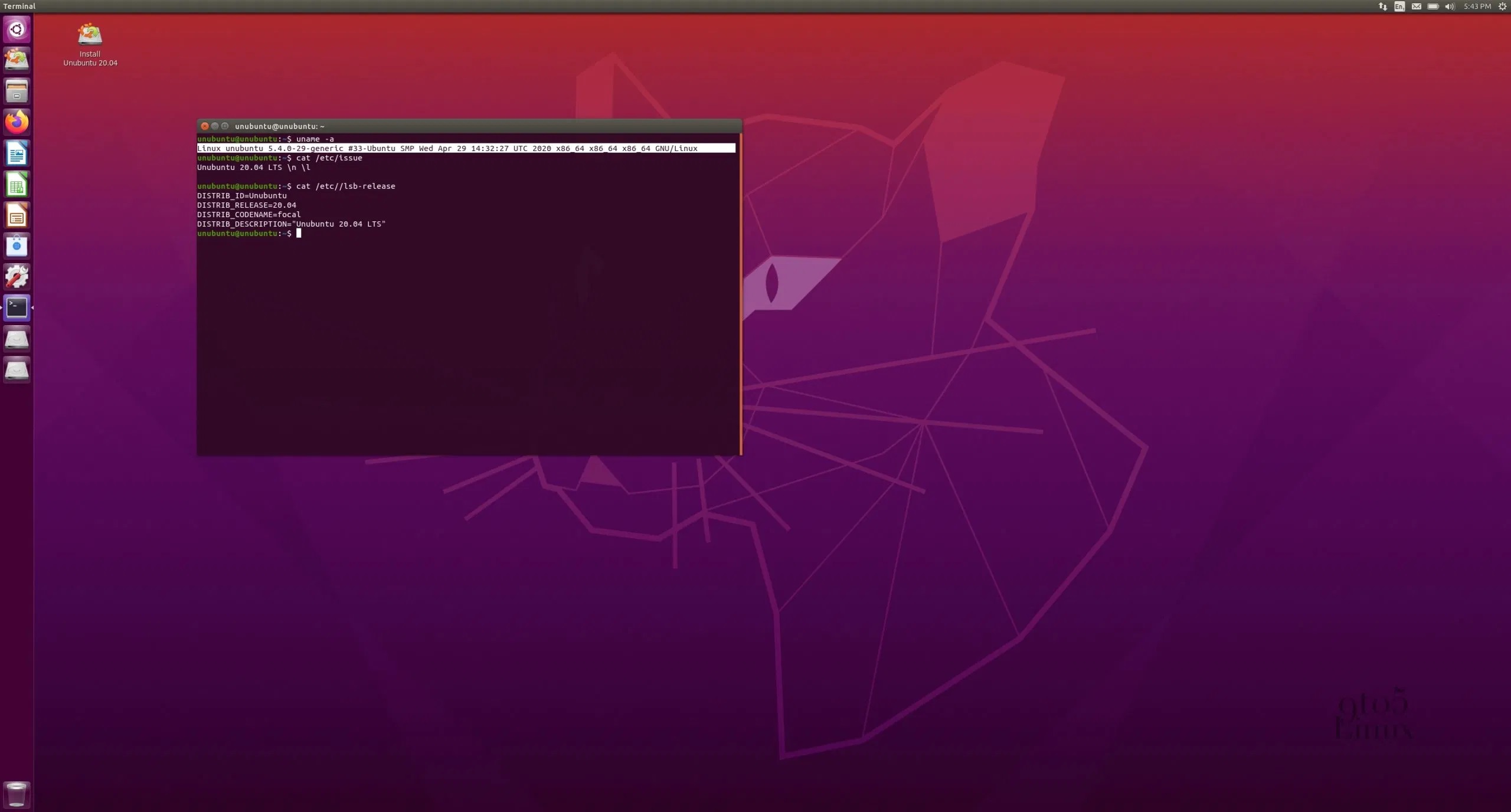This screenshot has width=1511, height=812.
Task: Click the DISTRIB_RELEASE=20.04 line
Action: pos(247,205)
